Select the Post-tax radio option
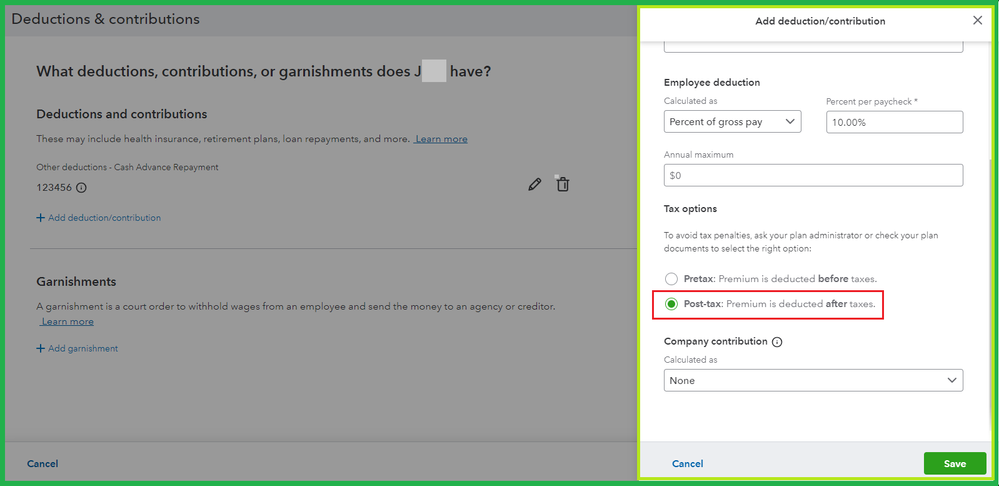Screen dimensions: 999x486 [x=671, y=304]
